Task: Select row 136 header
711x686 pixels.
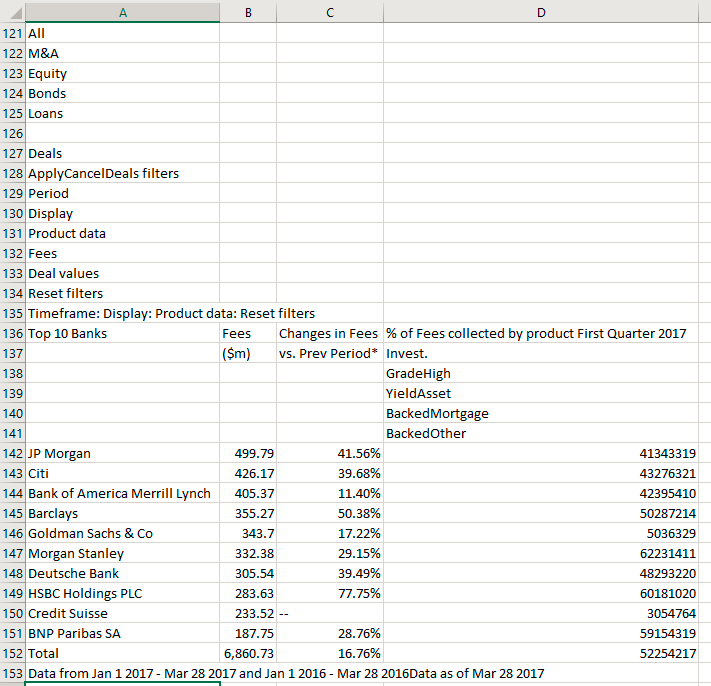Action: coord(13,333)
